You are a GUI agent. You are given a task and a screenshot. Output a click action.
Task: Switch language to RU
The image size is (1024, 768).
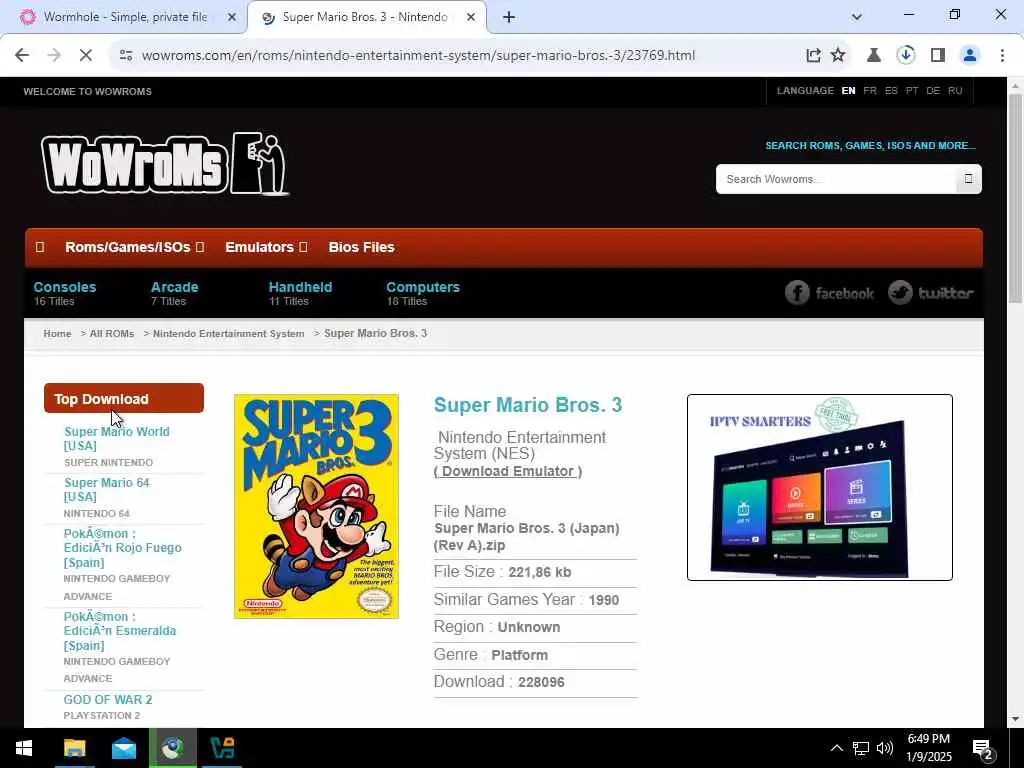(x=955, y=91)
